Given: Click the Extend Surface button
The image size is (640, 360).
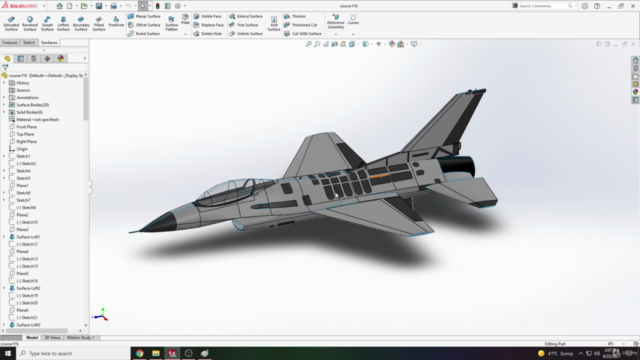Looking at the screenshot, I should click(x=246, y=16).
